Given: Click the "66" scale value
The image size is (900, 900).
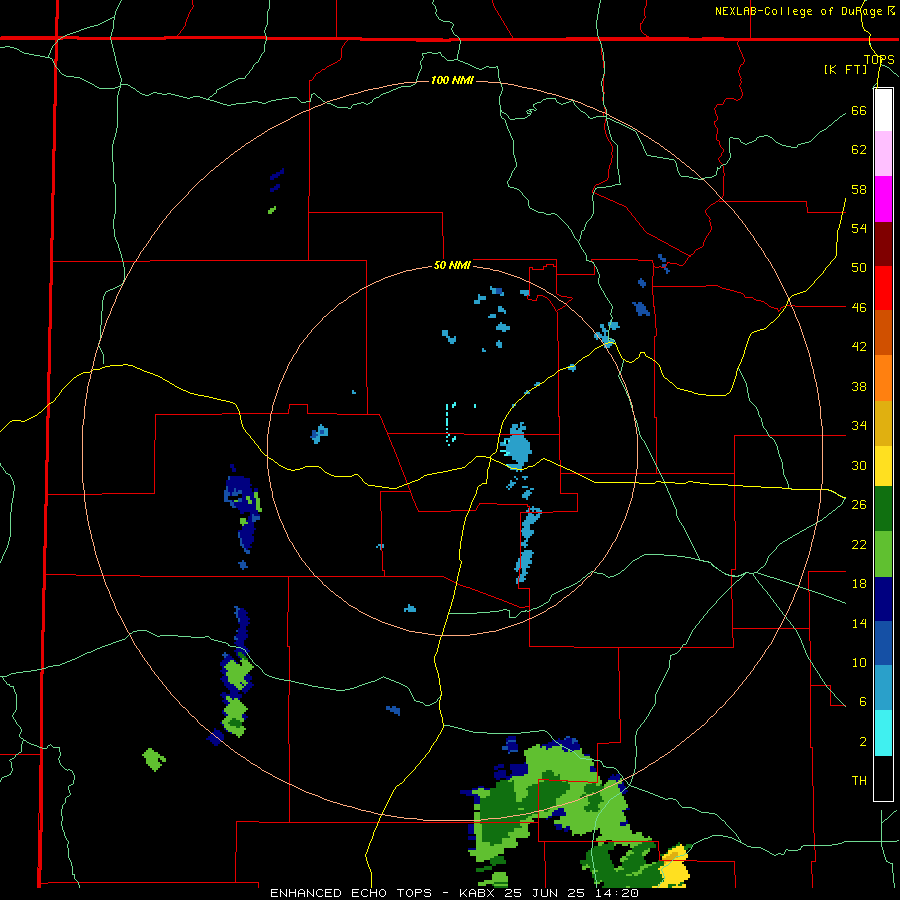Looking at the screenshot, I should click(859, 110).
